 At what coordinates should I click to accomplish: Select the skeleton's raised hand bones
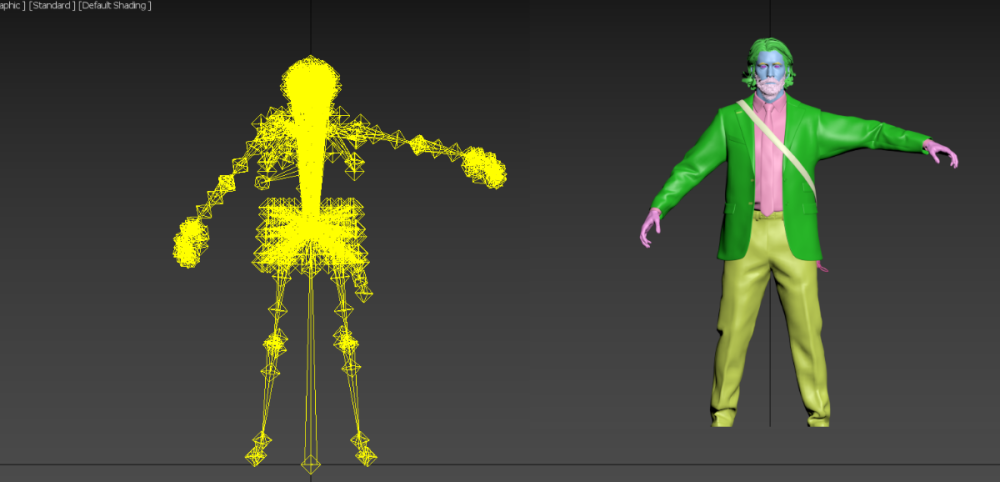pos(484,168)
